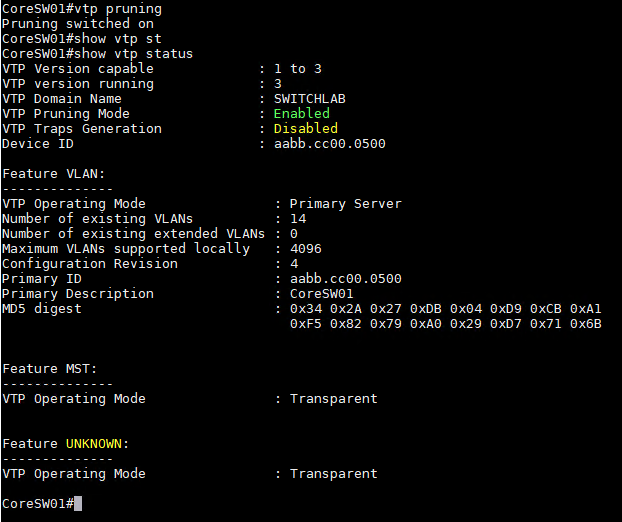The height and width of the screenshot is (522, 622).
Task: Click the Feature VLAN heading
Action: pos(54,174)
